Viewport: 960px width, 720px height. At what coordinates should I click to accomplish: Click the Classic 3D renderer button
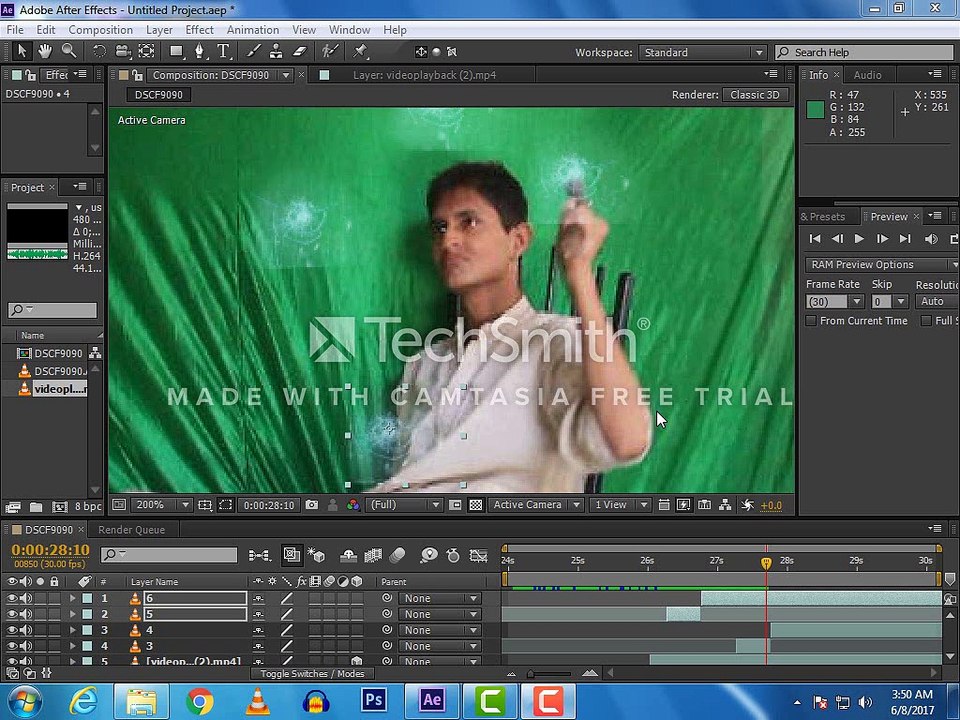(755, 96)
